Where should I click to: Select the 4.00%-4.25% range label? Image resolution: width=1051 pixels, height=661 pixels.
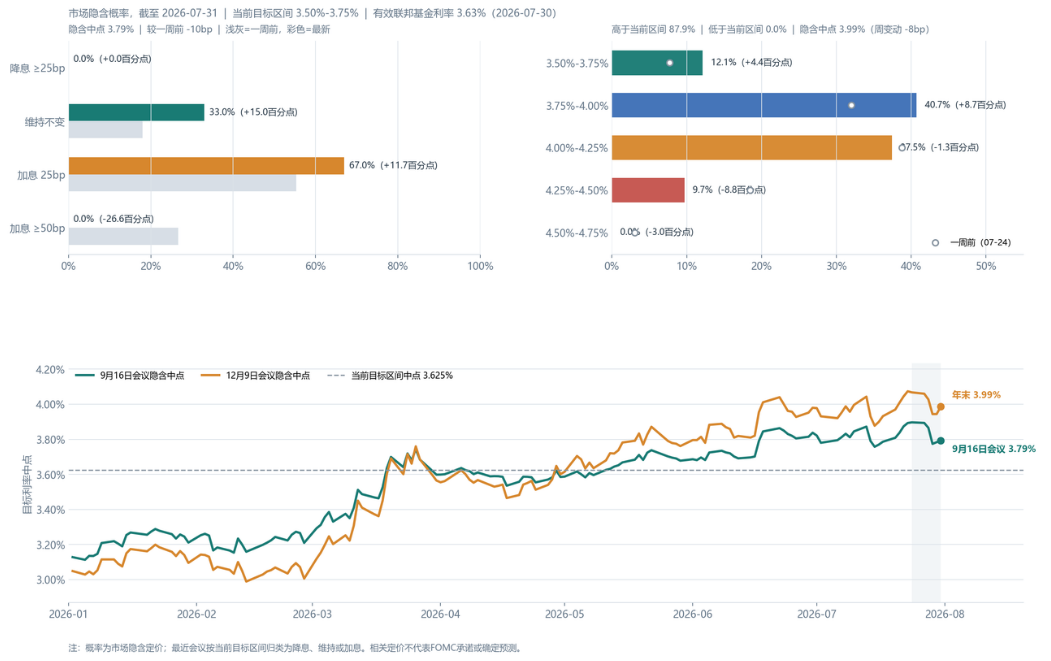click(x=576, y=148)
